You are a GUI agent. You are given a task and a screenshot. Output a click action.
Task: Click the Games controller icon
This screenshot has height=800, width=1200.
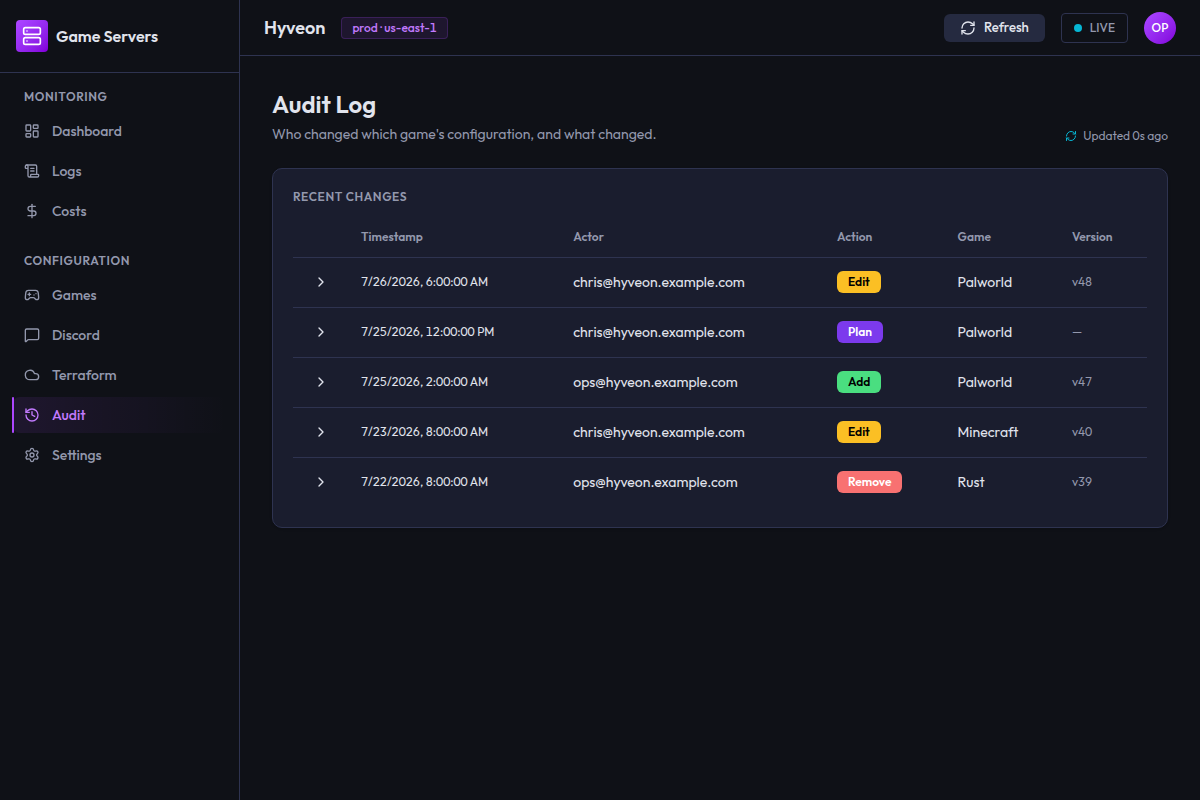pyautogui.click(x=32, y=295)
